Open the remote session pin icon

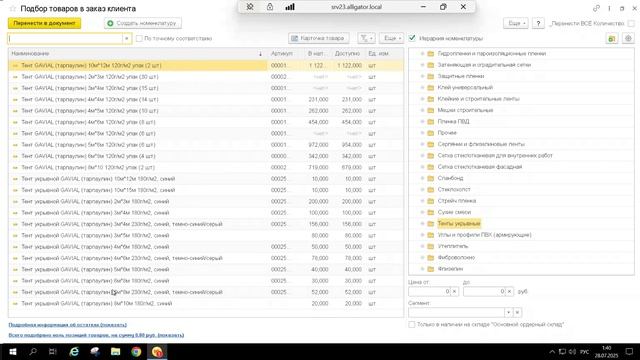pyautogui.click(x=250, y=7)
